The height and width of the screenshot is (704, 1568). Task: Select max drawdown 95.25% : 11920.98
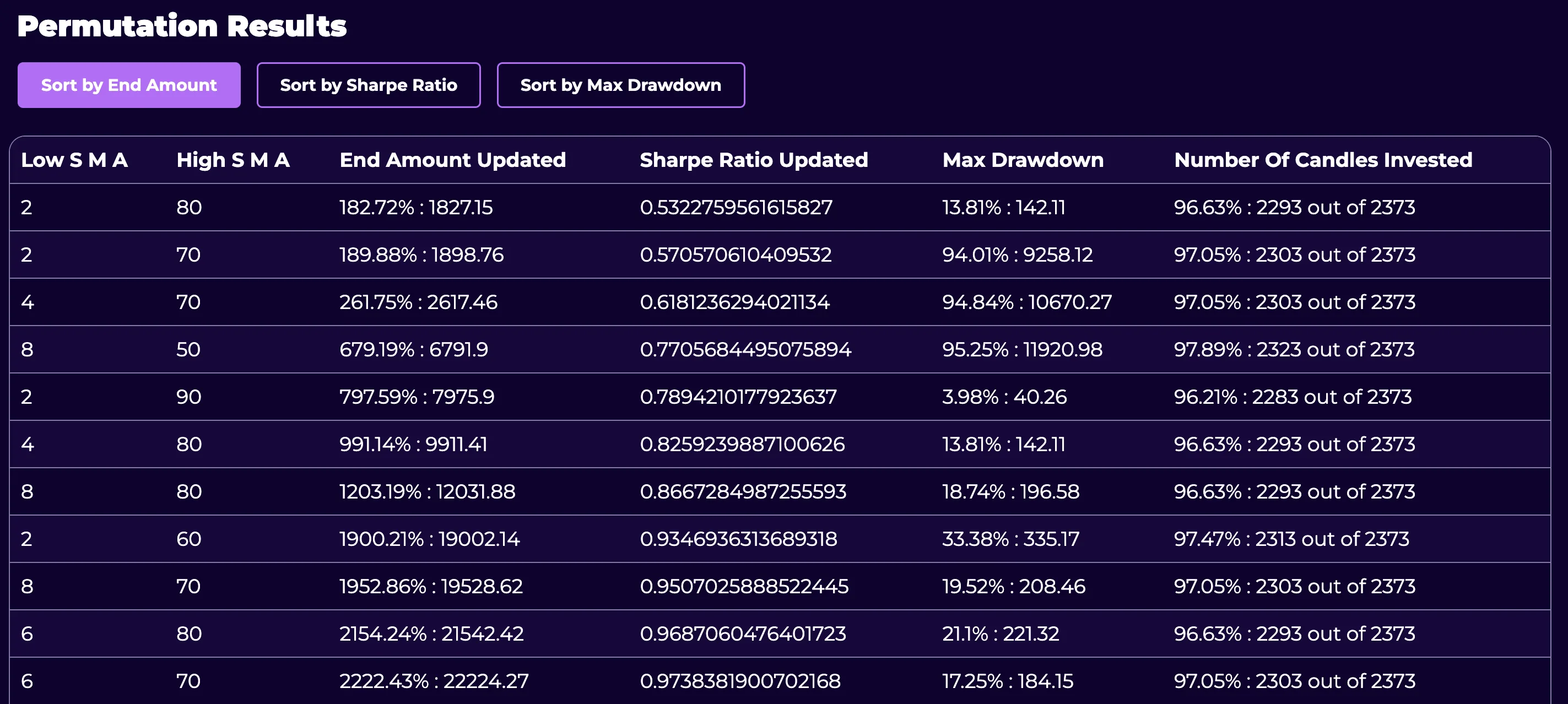[x=1022, y=350]
